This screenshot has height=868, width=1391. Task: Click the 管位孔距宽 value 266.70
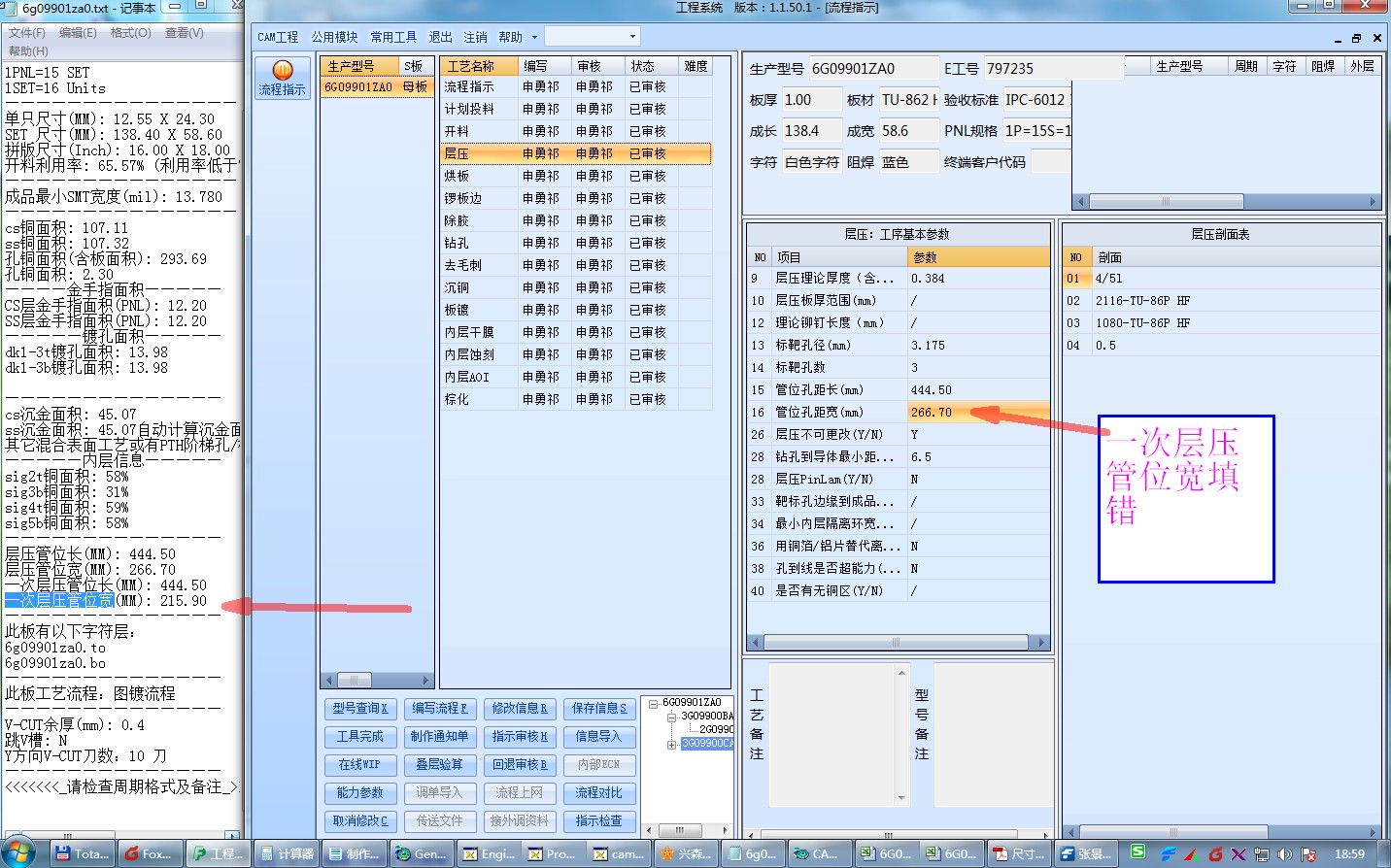(x=977, y=413)
